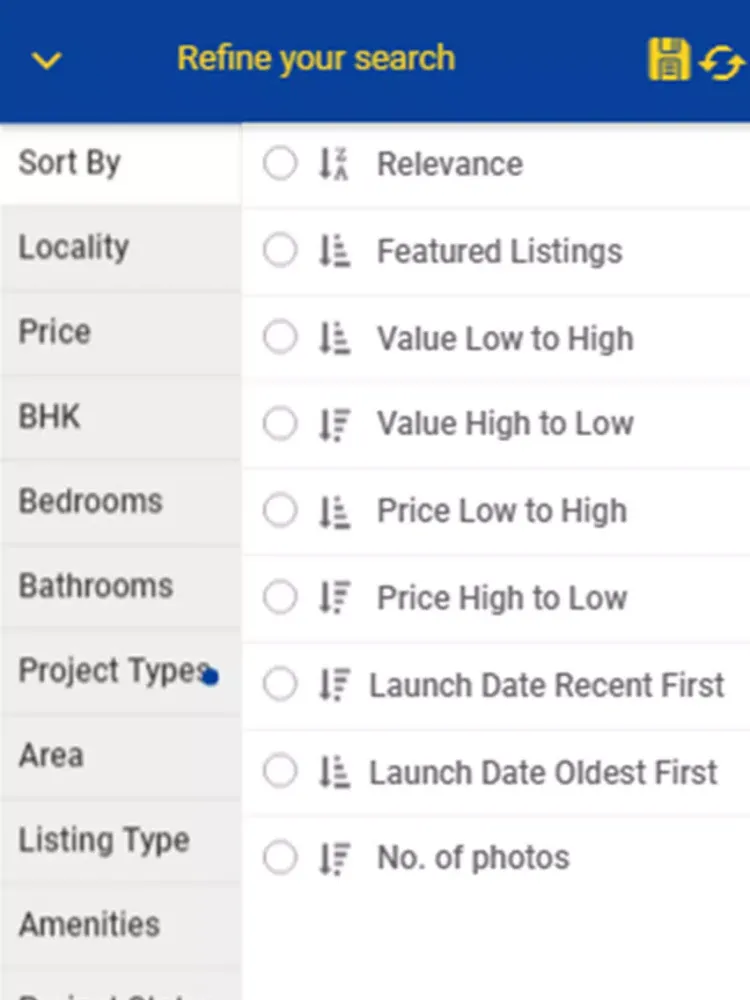Go to the Project Types filter
The image size is (750, 1000).
(121, 671)
